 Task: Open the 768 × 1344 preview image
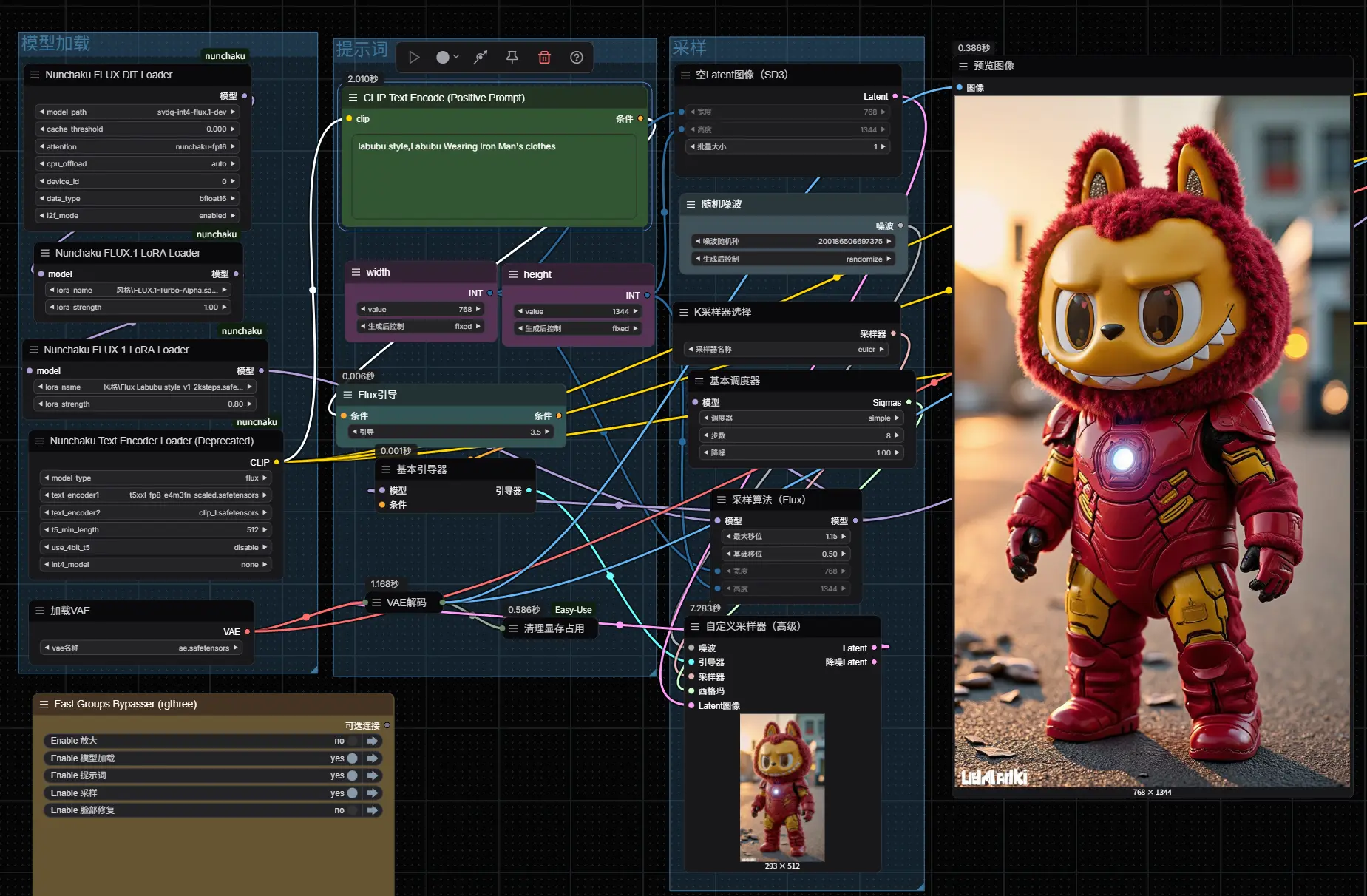pyautogui.click(x=1152, y=441)
